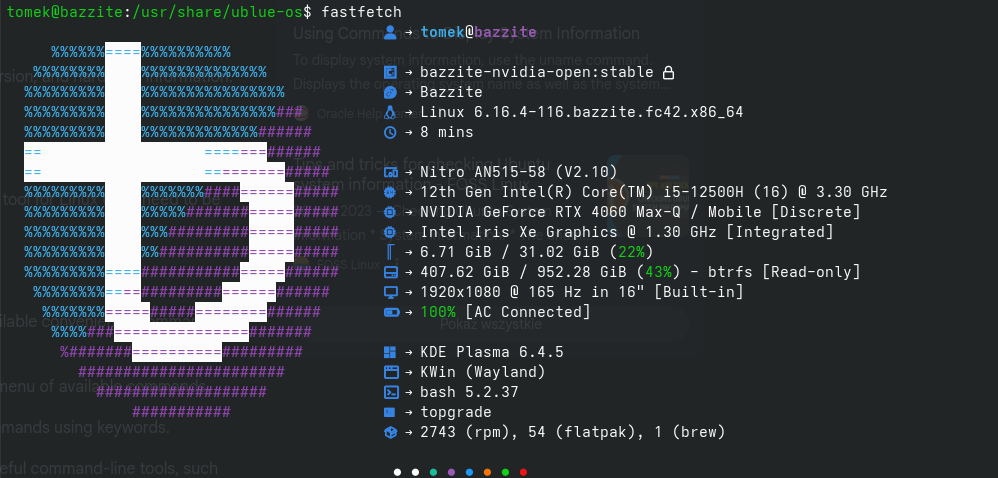Click the memory icon beside 6.71 GiB
The width and height of the screenshot is (998, 478).
390,252
